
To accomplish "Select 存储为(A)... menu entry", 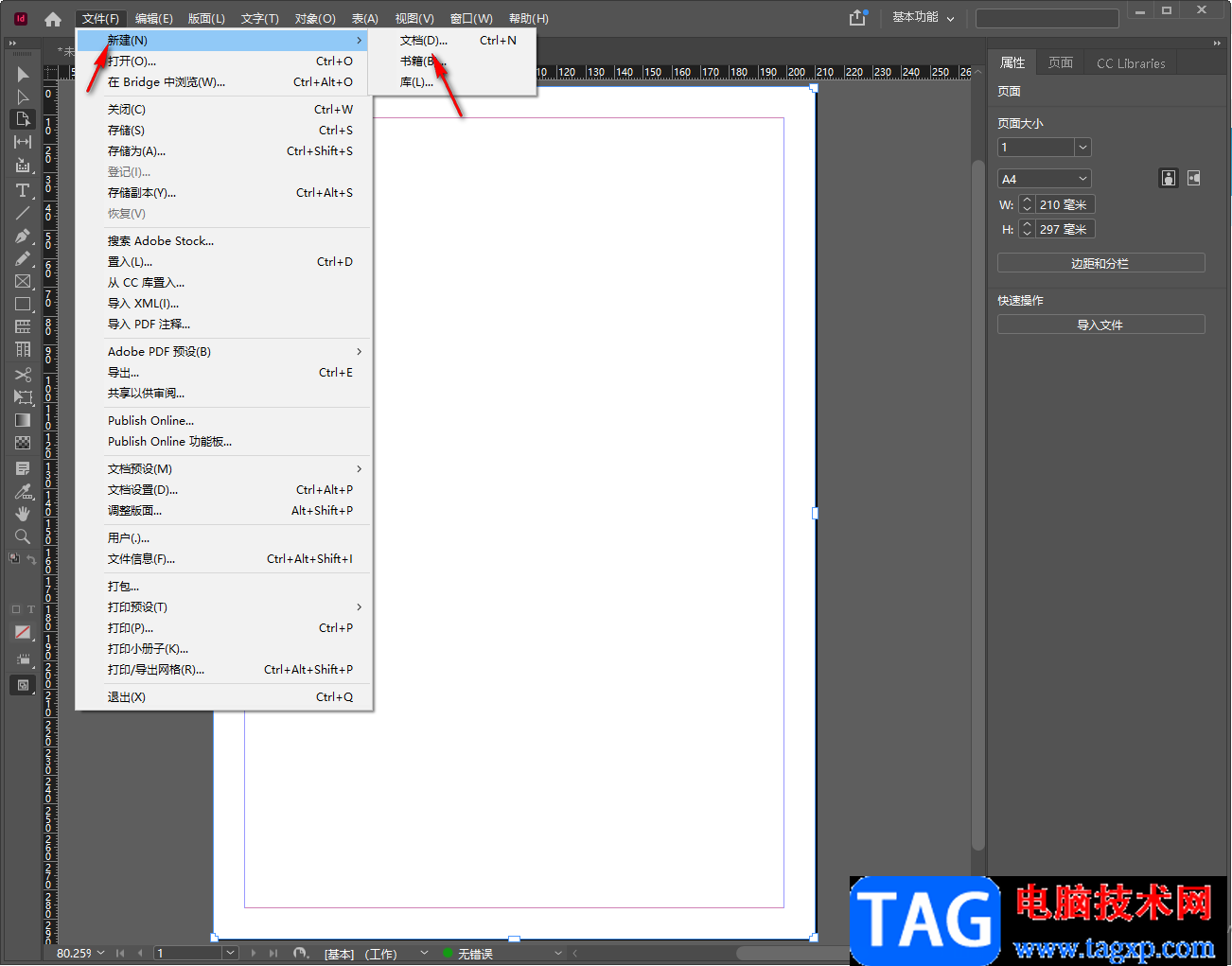I will (x=224, y=150).
